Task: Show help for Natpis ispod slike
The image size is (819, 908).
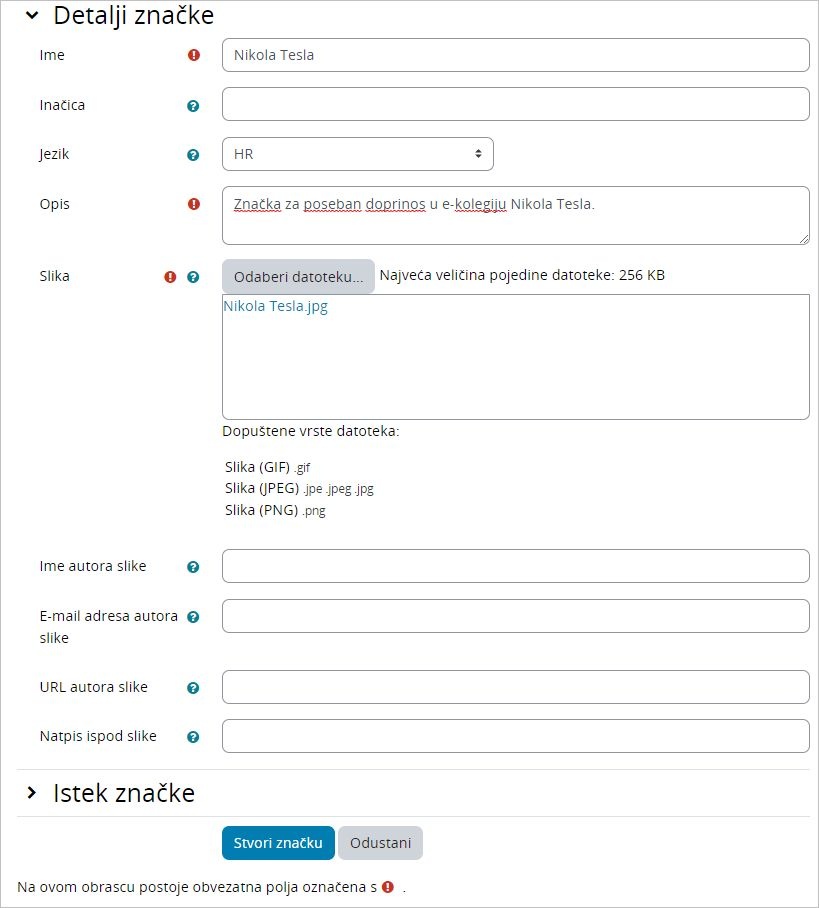Action: click(193, 737)
